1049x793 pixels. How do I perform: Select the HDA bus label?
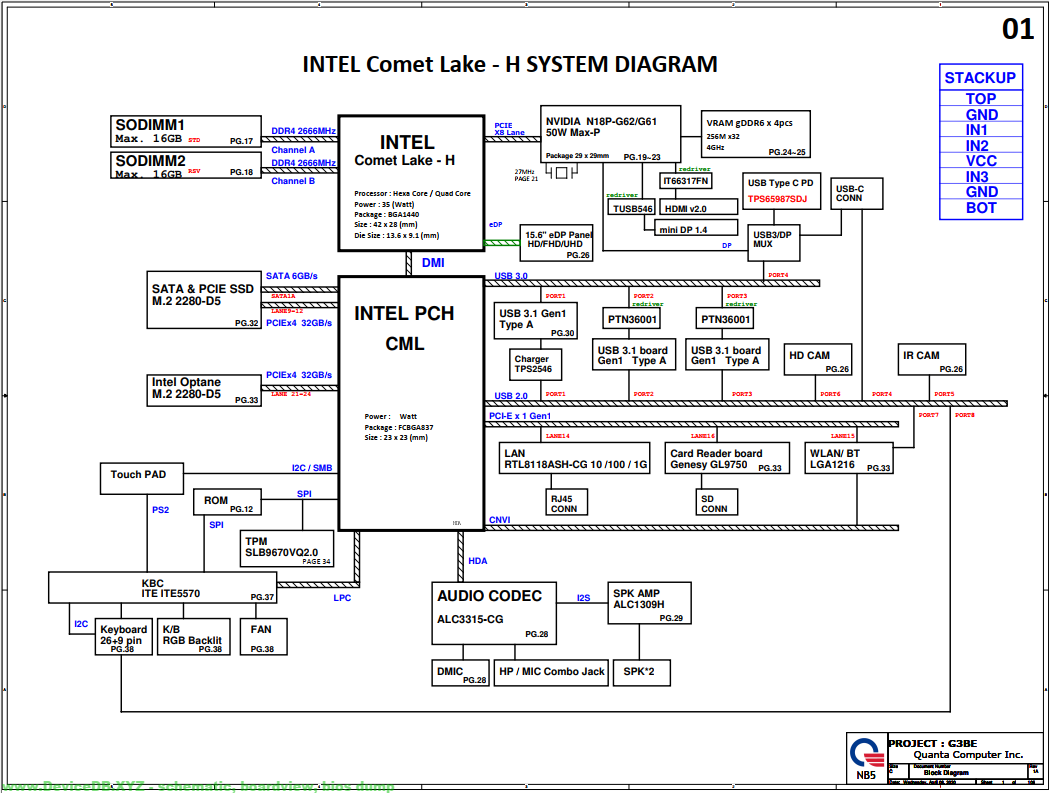(478, 561)
